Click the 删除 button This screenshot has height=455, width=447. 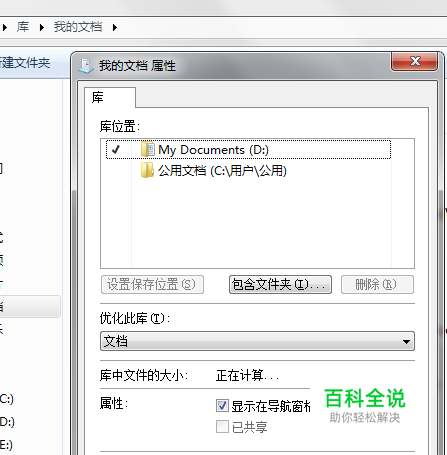(x=377, y=284)
